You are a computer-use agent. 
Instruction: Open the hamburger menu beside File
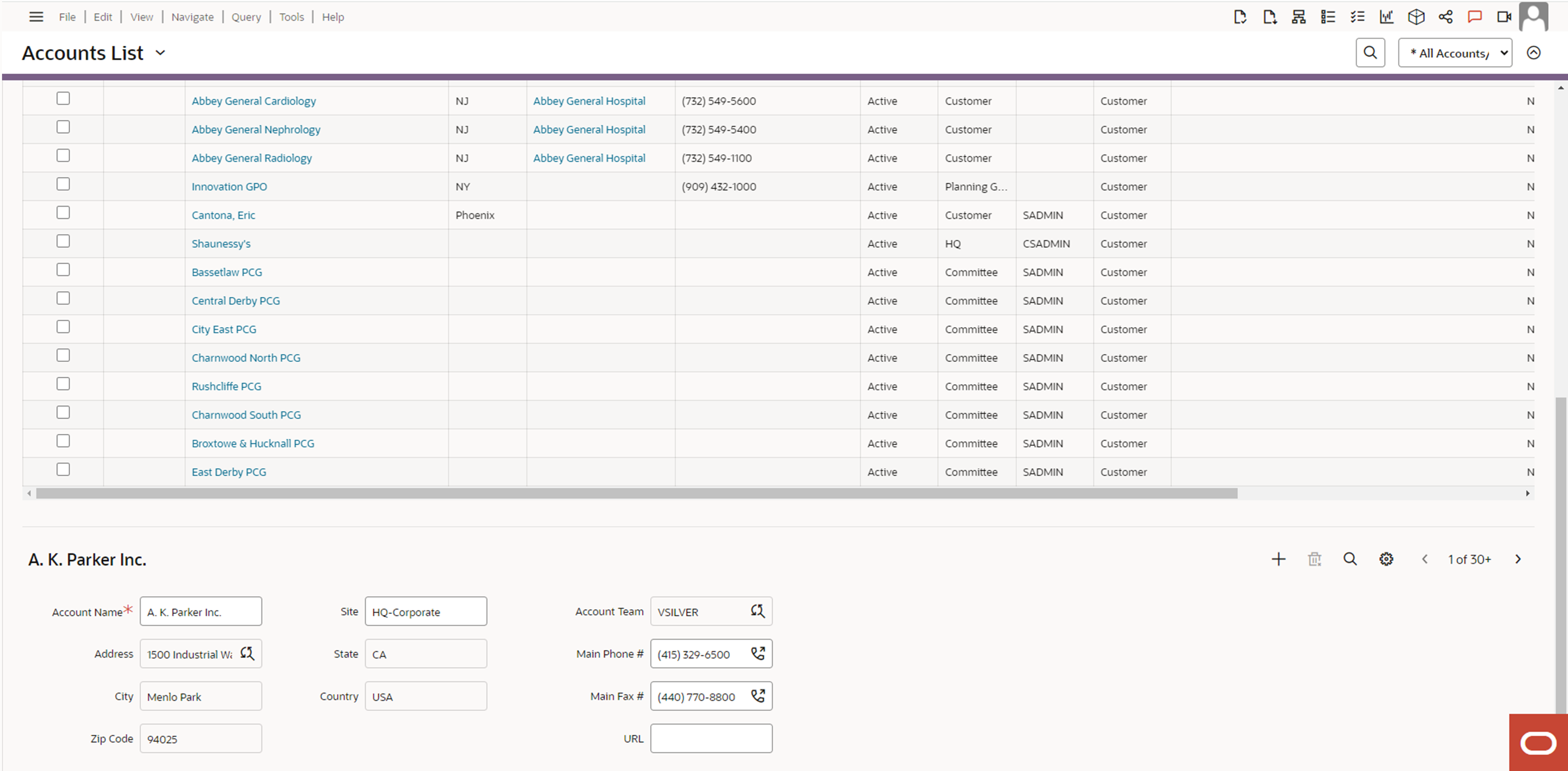[x=36, y=16]
